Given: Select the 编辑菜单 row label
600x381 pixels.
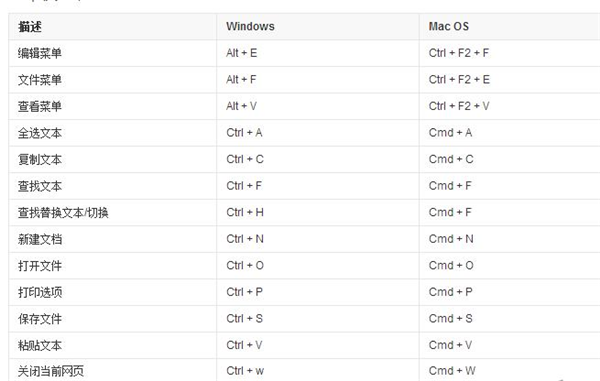Looking at the screenshot, I should point(40,53).
